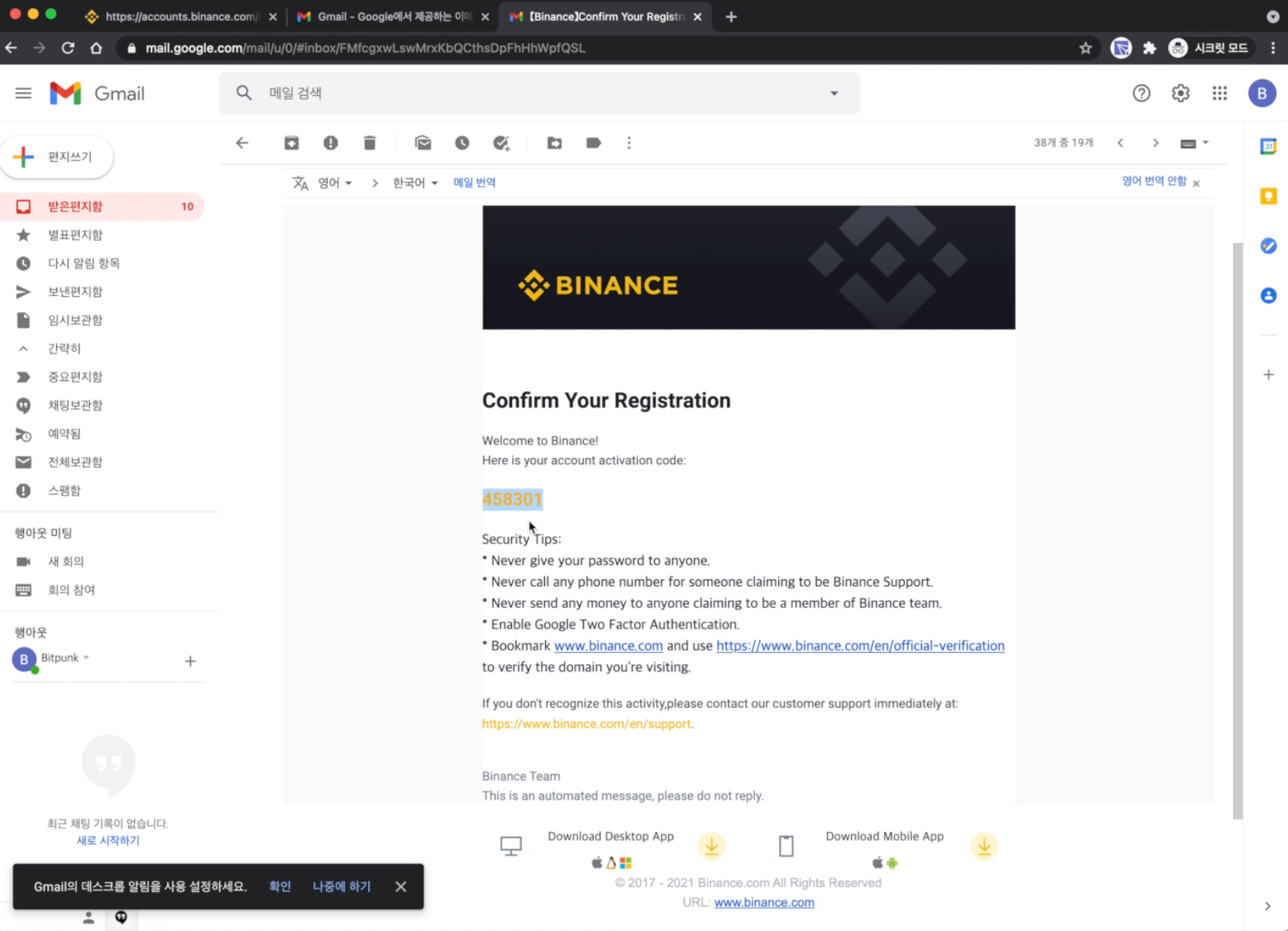This screenshot has width=1288, height=931.
Task: Download the Mobile App via yellow arrow
Action: point(984,846)
